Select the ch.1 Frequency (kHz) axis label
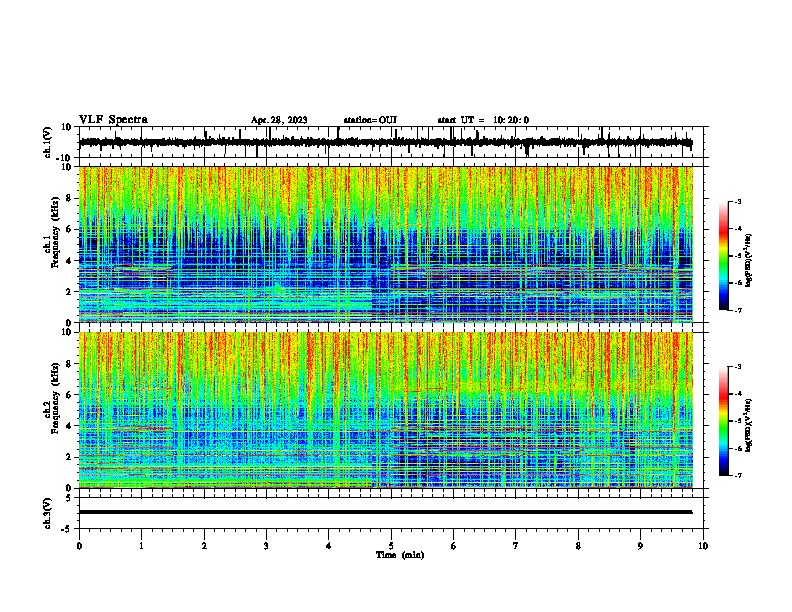792x612 pixels. pyautogui.click(x=51, y=232)
